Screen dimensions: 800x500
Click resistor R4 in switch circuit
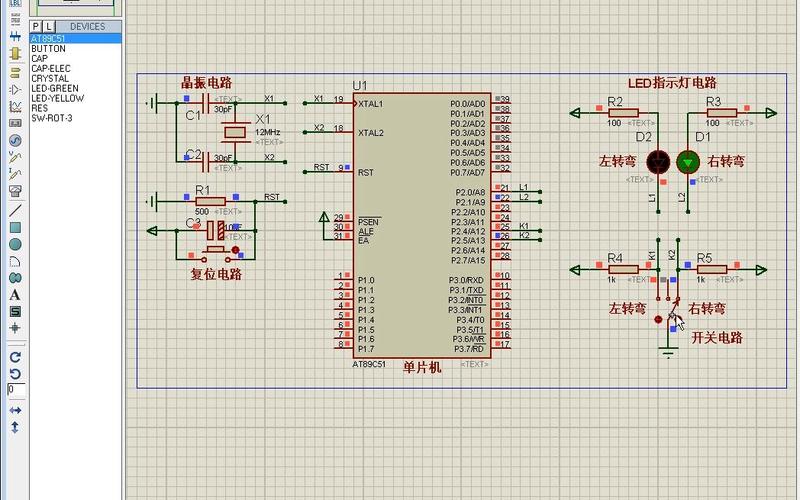pyautogui.click(x=623, y=269)
